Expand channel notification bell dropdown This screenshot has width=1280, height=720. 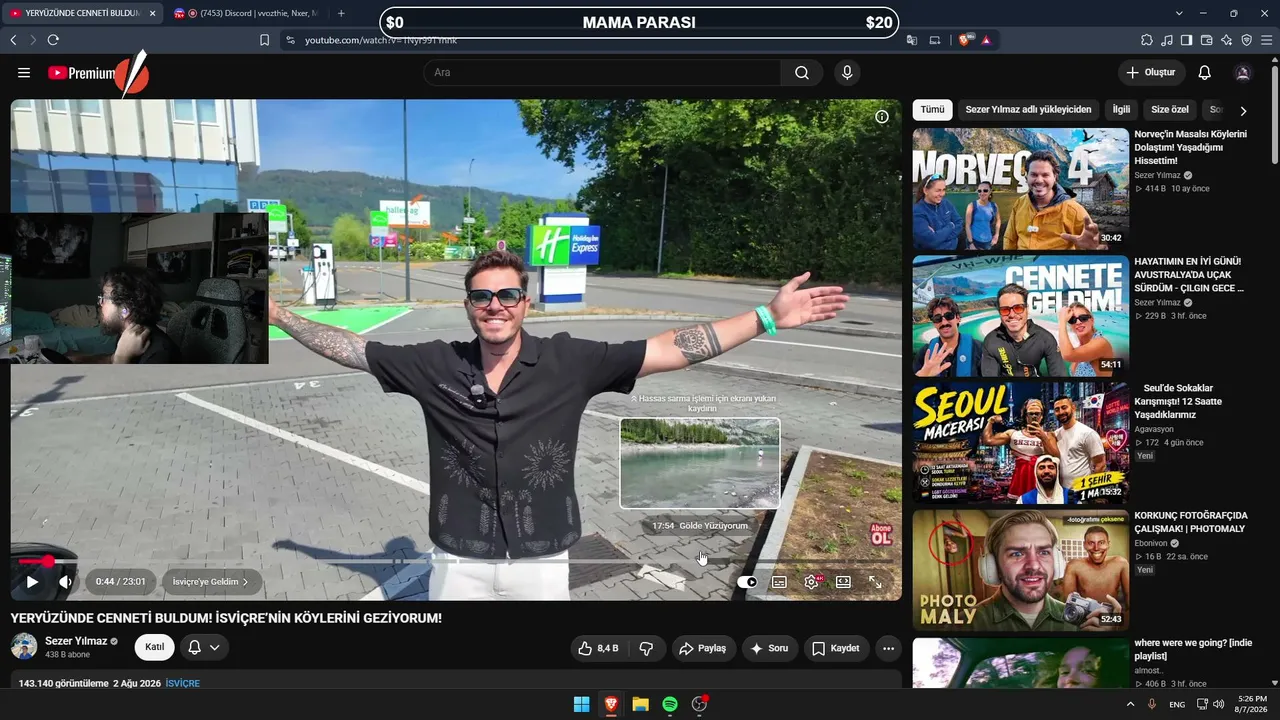coord(204,647)
